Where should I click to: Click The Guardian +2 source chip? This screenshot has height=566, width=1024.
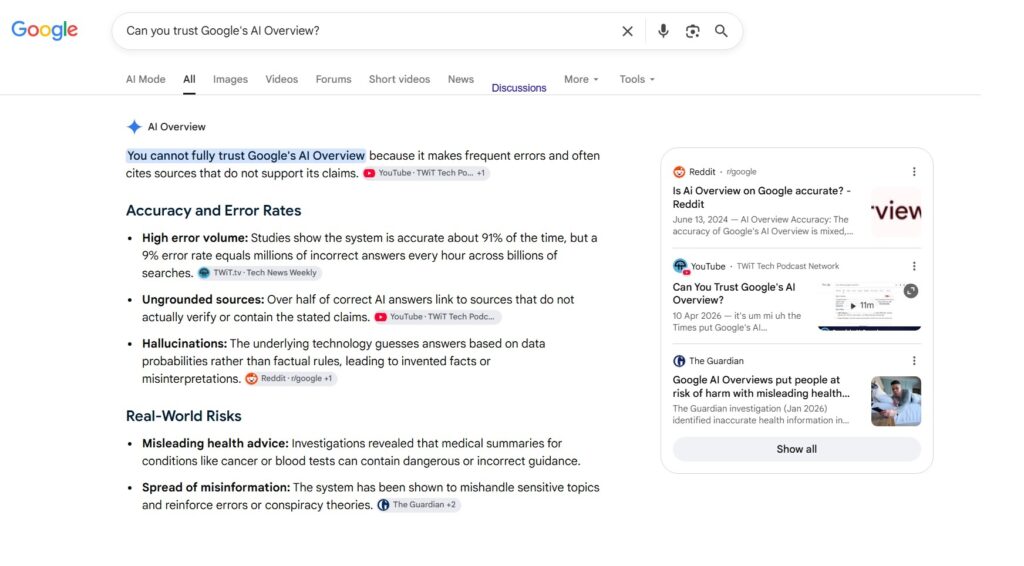click(x=418, y=505)
